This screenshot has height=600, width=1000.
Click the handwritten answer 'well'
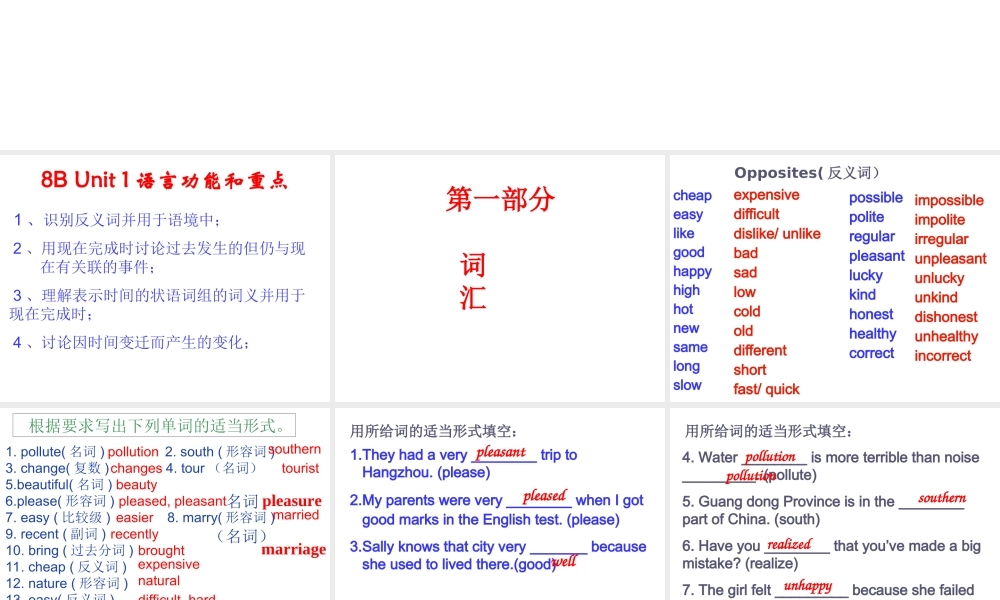tap(564, 562)
